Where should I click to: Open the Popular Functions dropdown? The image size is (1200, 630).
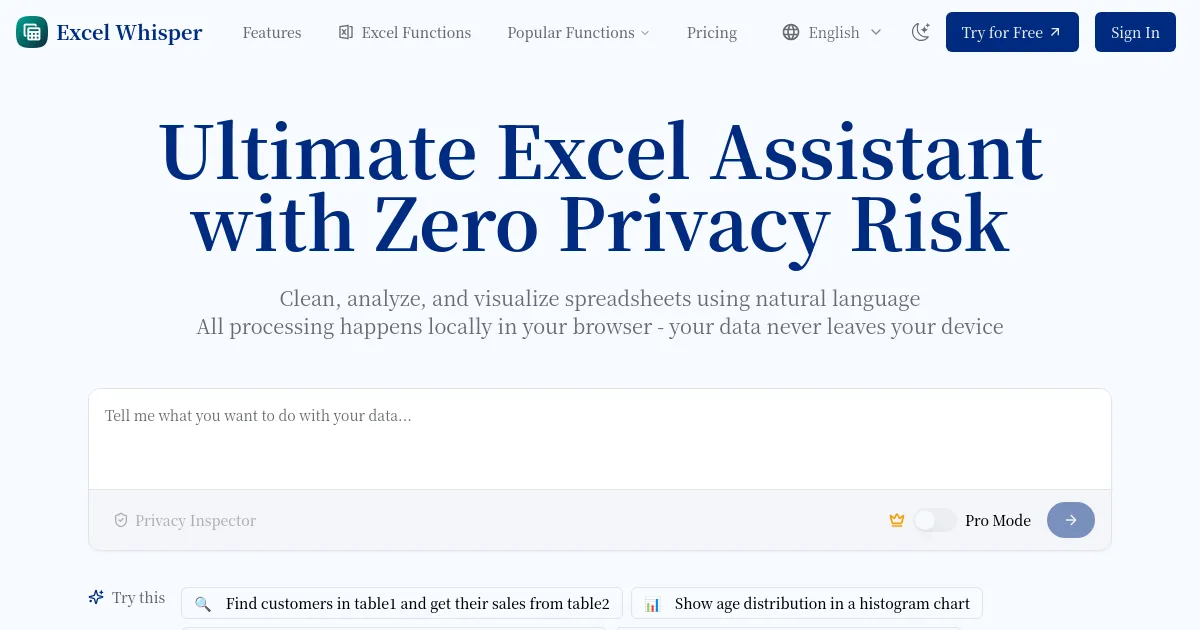[x=578, y=32]
